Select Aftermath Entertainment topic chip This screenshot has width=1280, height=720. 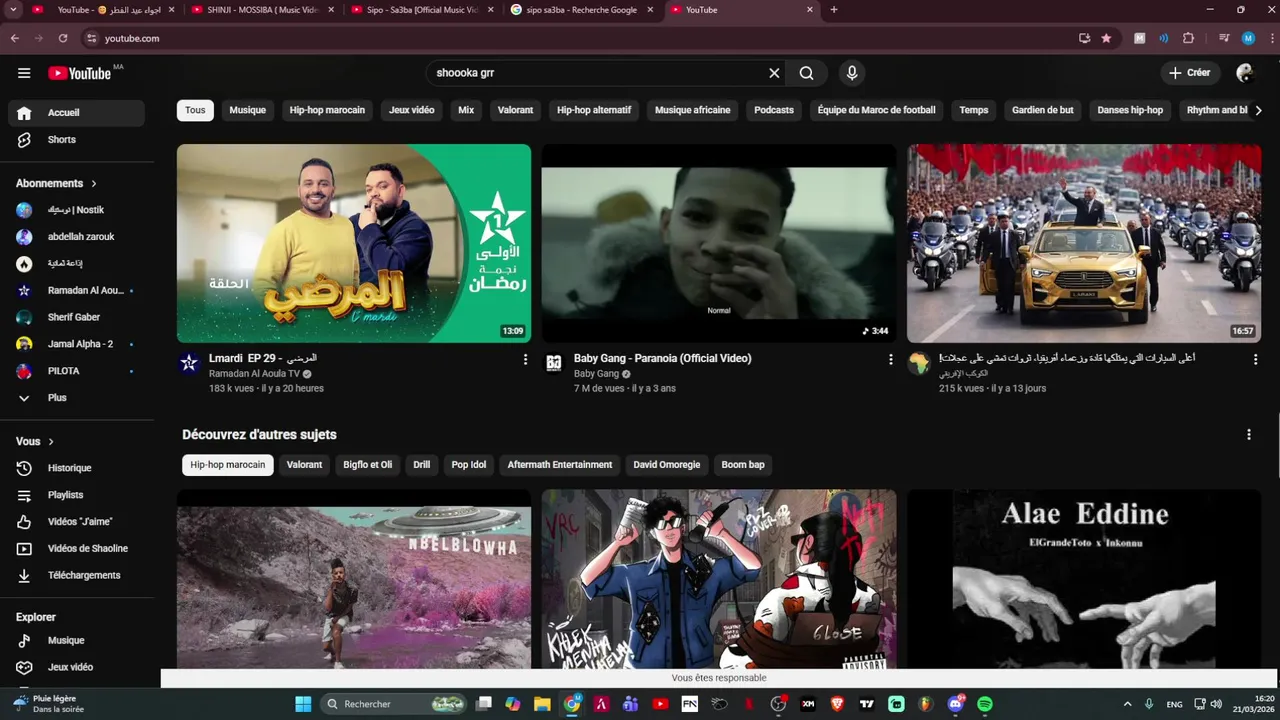559,465
